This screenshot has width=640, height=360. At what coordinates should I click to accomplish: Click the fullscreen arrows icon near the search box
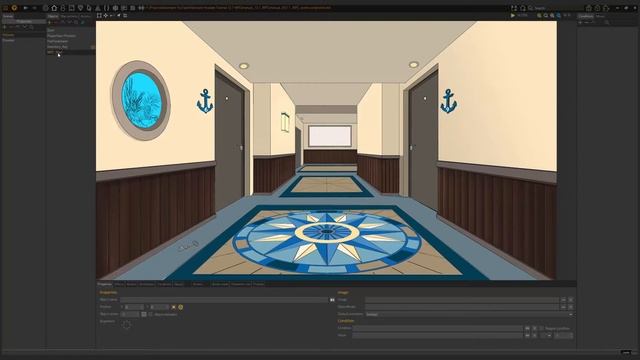(514, 8)
